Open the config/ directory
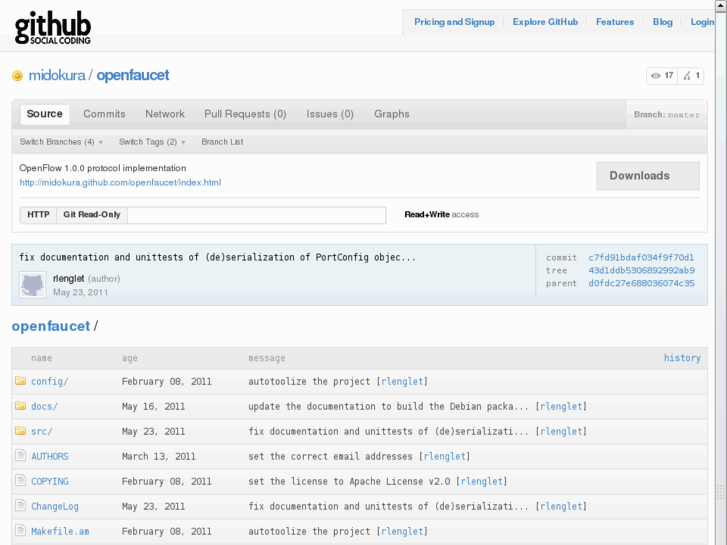The image size is (727, 545). pyautogui.click(x=50, y=381)
